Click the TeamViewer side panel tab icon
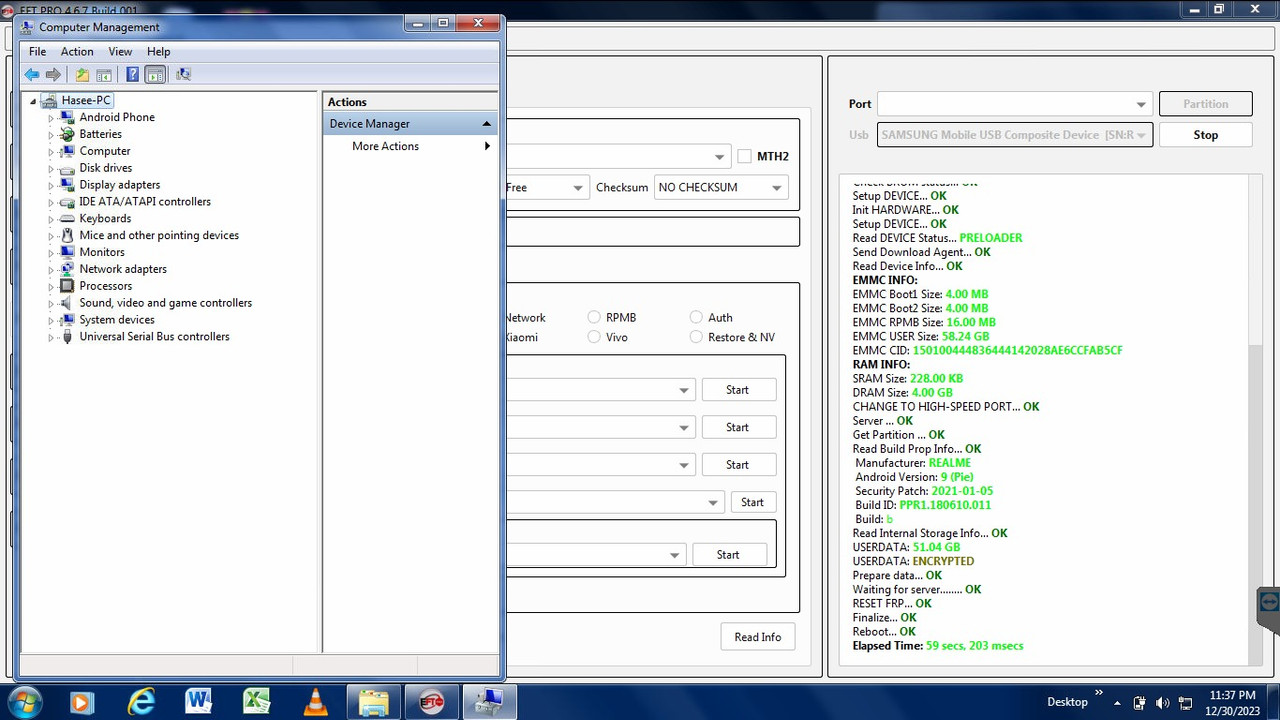 pos(1269,603)
